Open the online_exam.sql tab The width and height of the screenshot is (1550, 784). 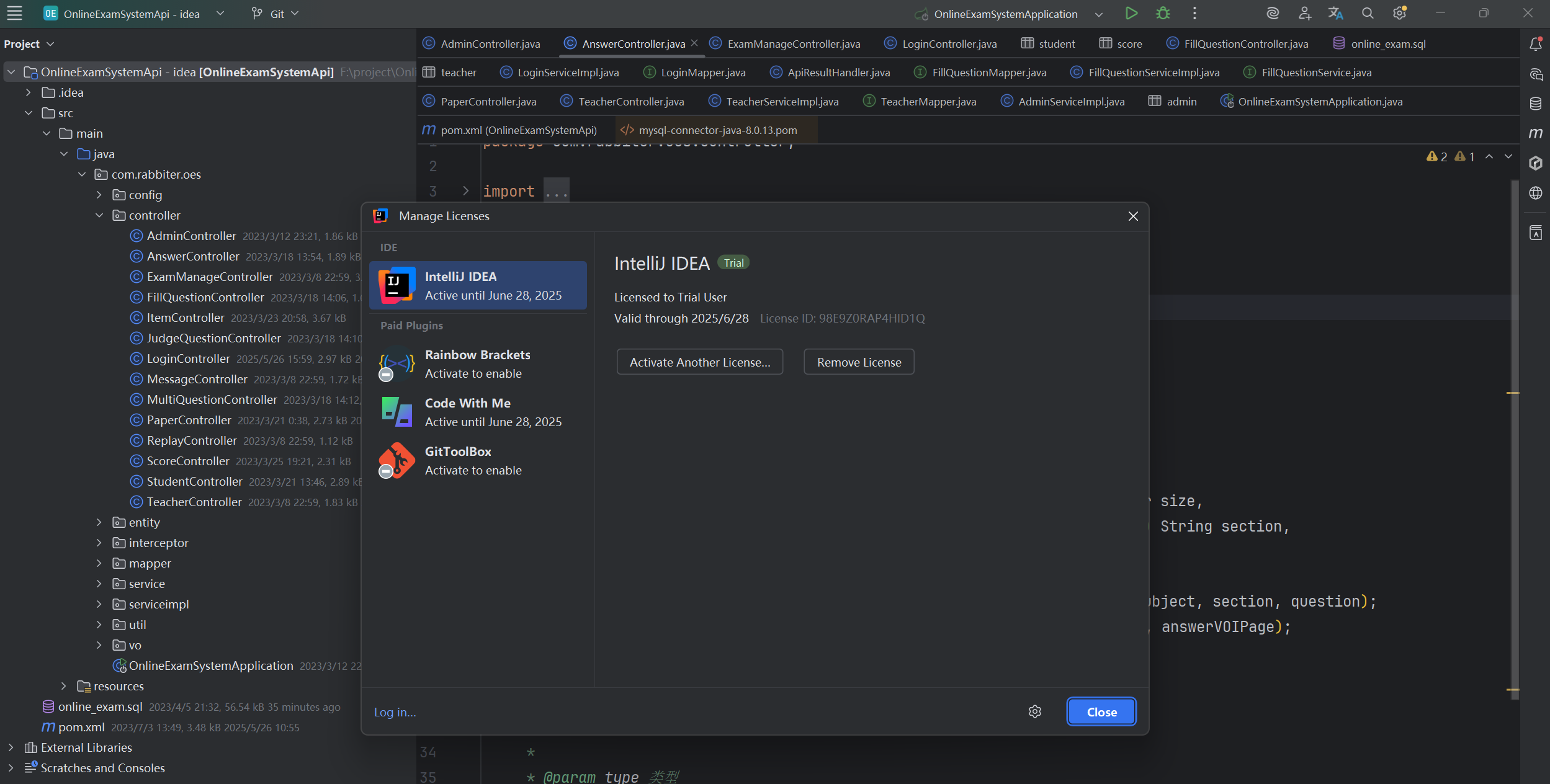[1379, 43]
